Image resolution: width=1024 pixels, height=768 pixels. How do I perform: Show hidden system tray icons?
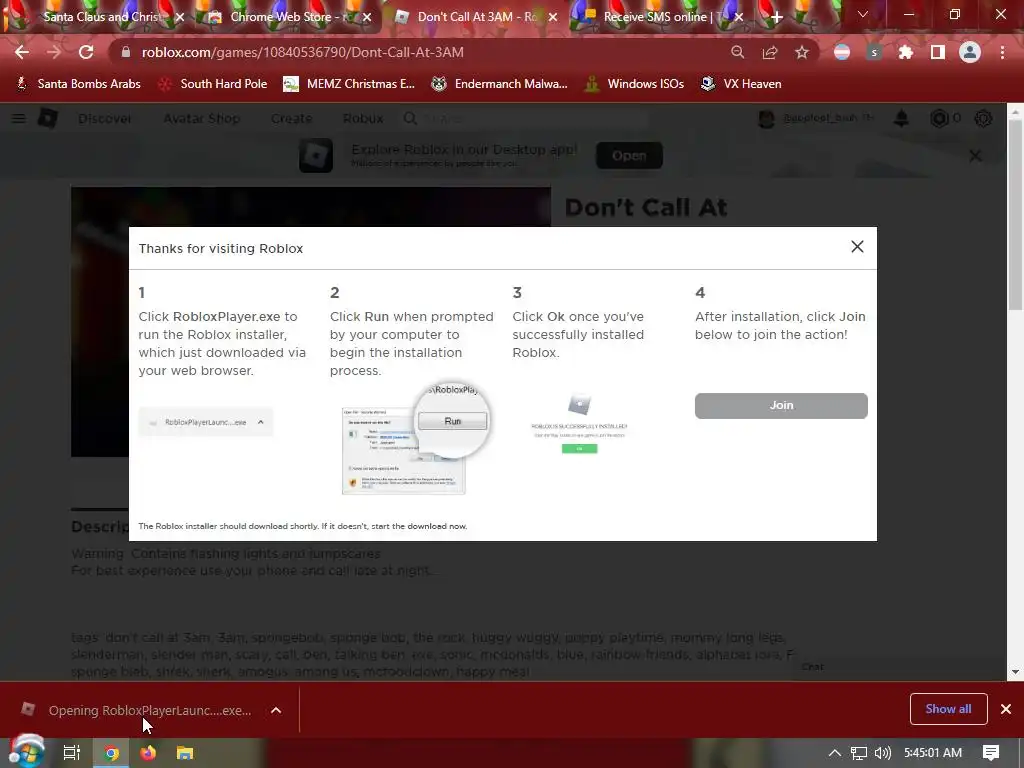(835, 753)
